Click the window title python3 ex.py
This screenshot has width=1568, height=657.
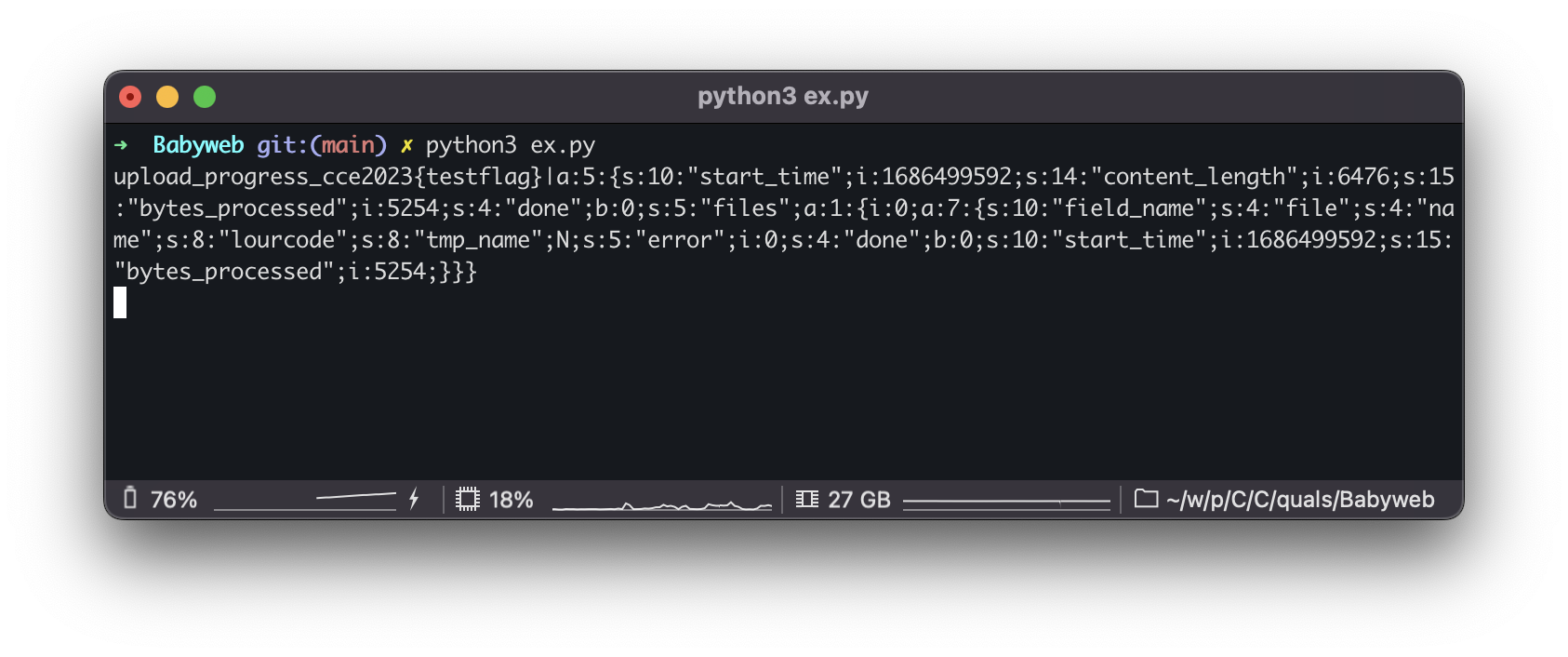783,97
